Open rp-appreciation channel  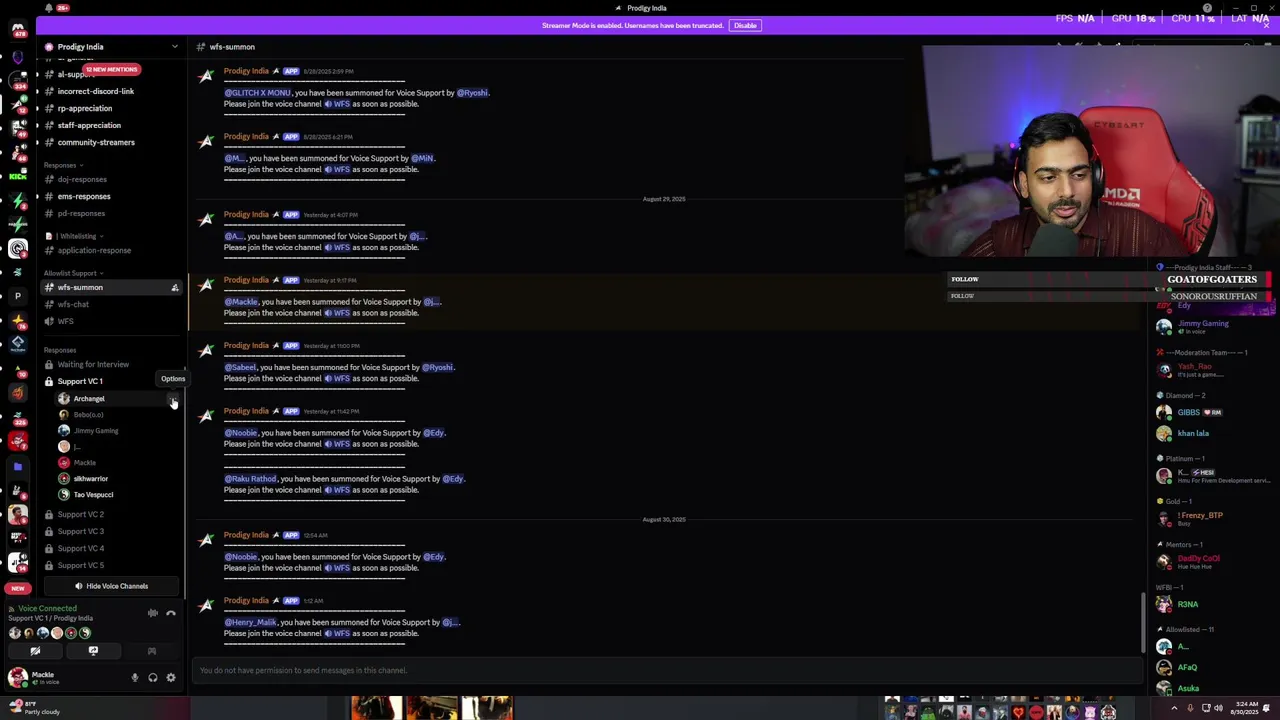85,108
